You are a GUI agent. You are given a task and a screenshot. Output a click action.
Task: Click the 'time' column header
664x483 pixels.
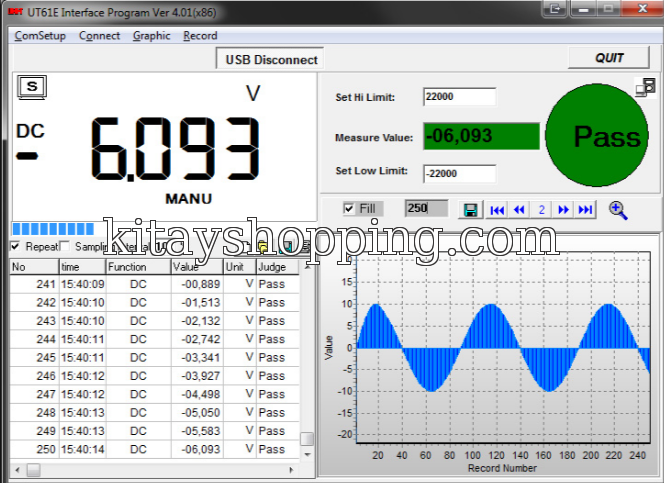click(82, 267)
